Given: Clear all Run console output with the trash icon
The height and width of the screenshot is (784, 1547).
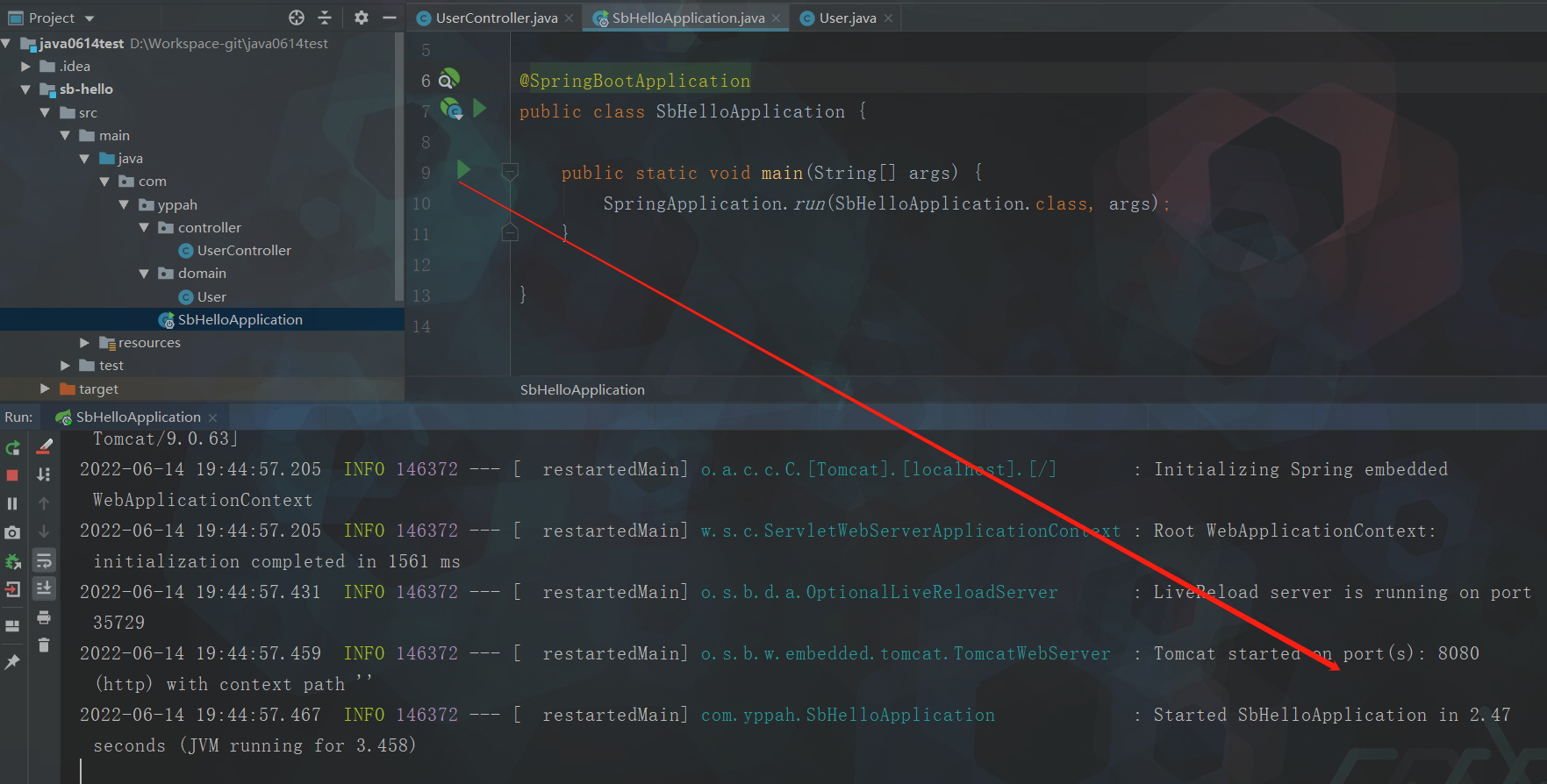Looking at the screenshot, I should pos(44,645).
